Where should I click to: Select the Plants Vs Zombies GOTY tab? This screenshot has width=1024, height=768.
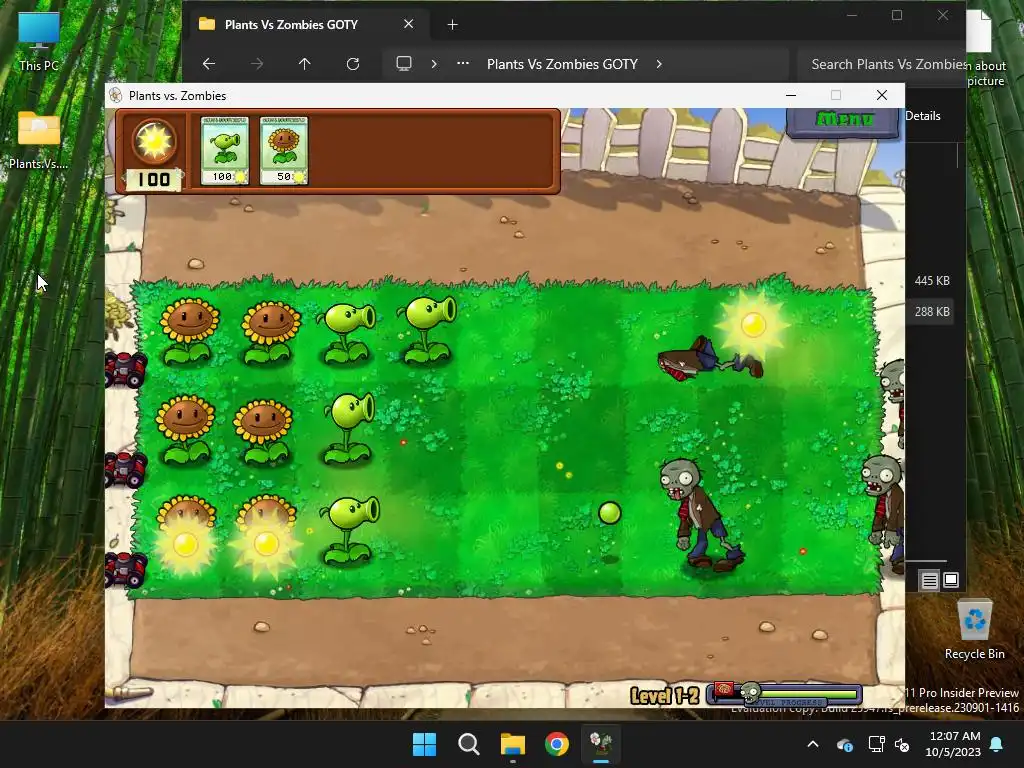coord(308,25)
